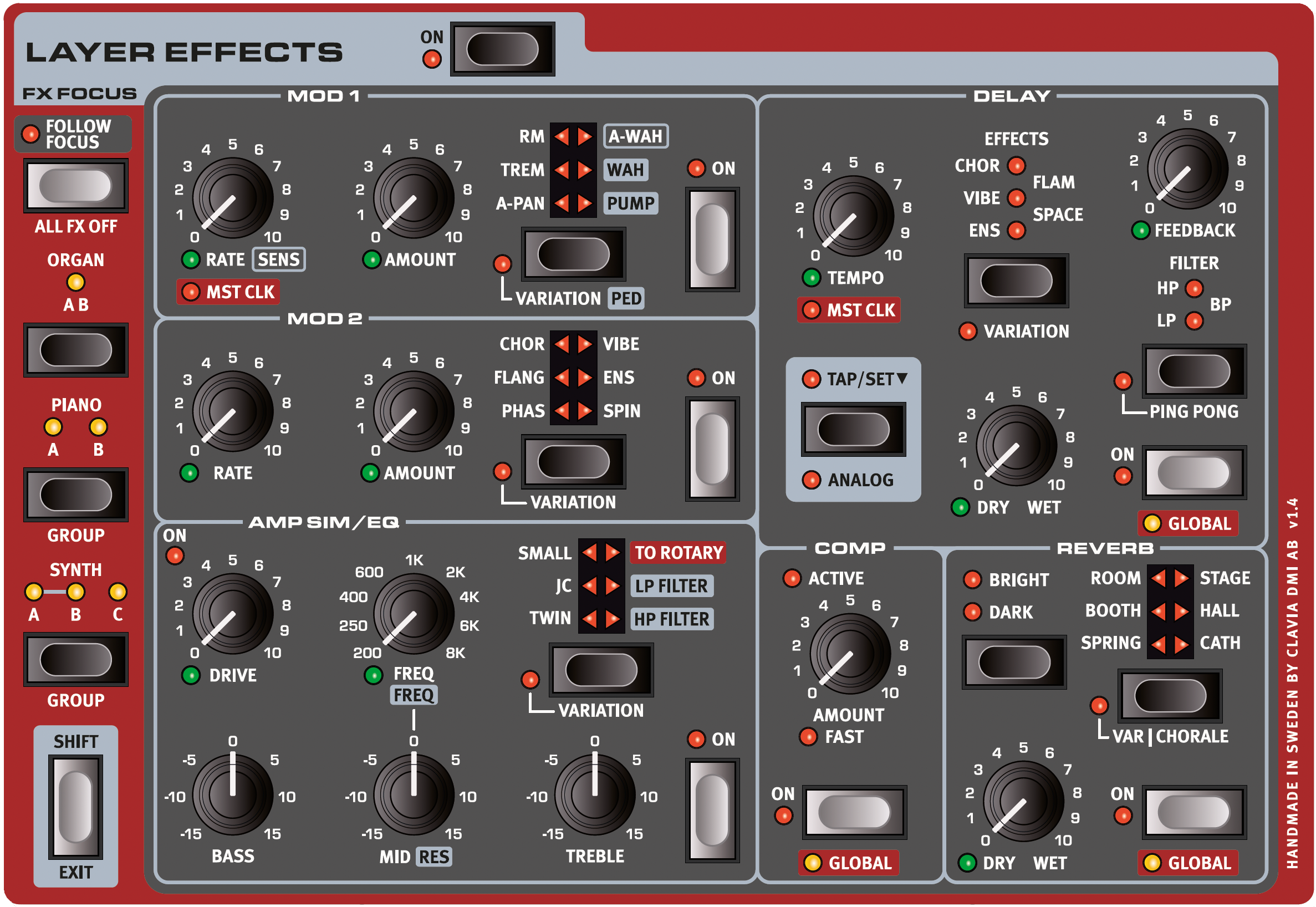Click the Comp ACTIVE LED
1316x907 pixels.
coord(792,578)
